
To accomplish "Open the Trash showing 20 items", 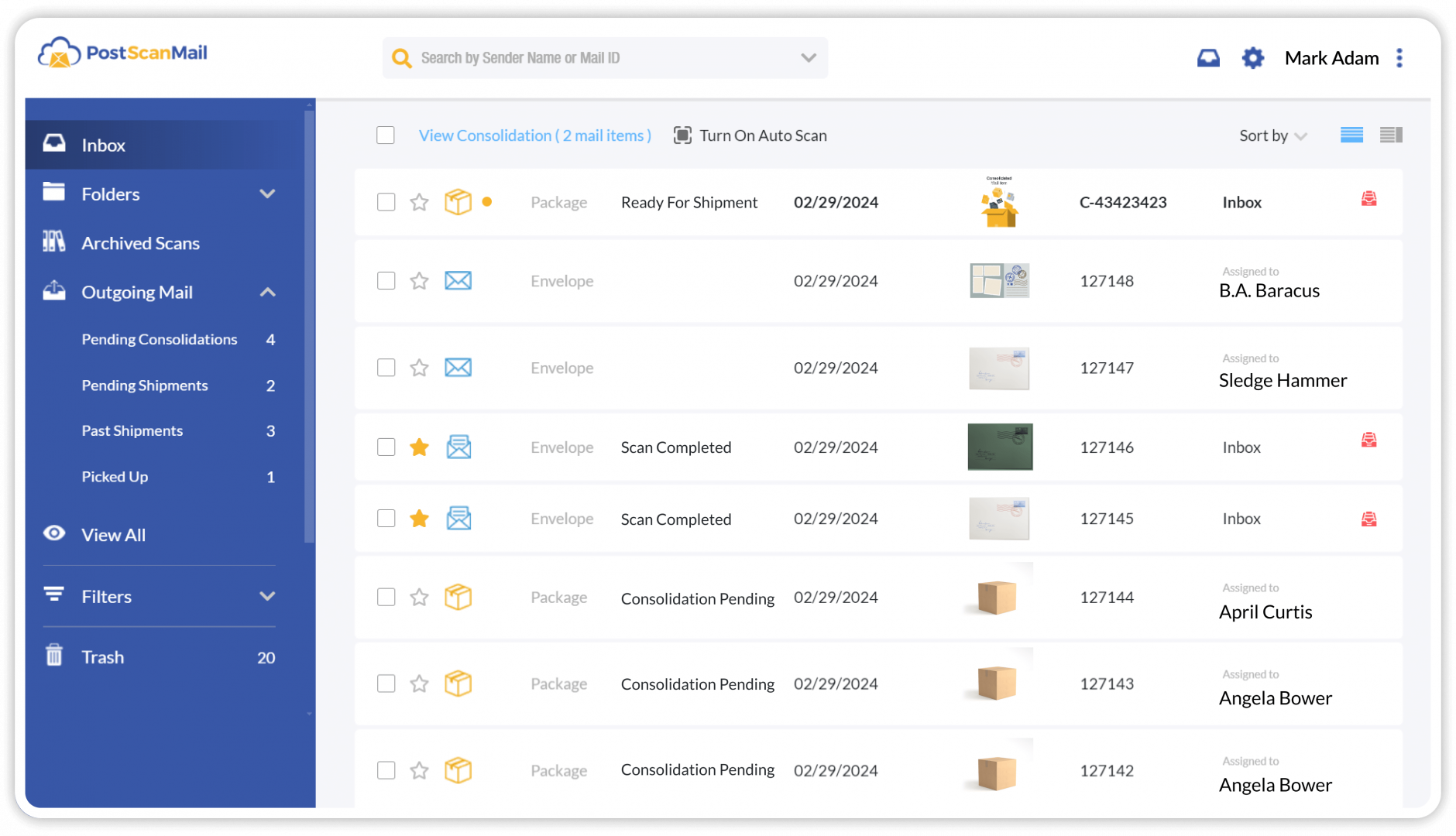I will 101,656.
